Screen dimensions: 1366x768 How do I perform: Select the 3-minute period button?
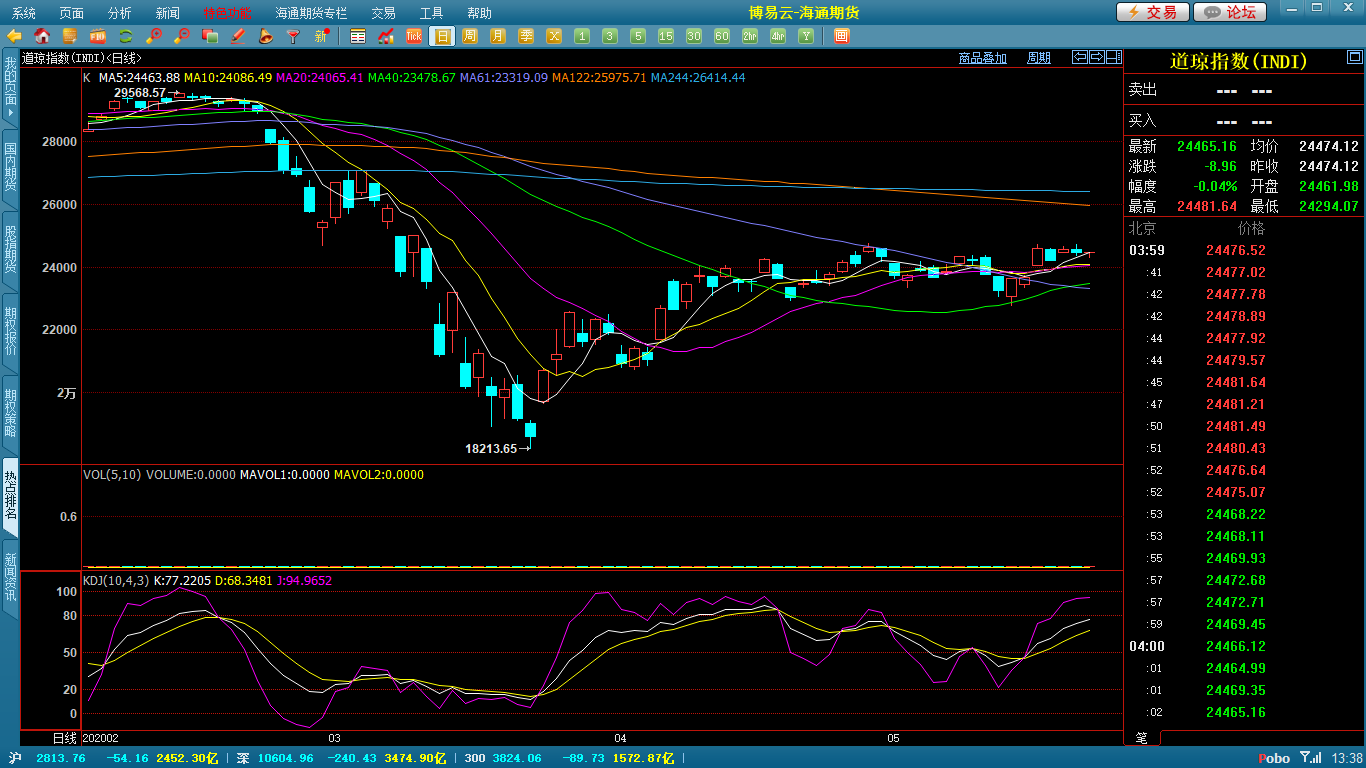tap(610, 36)
